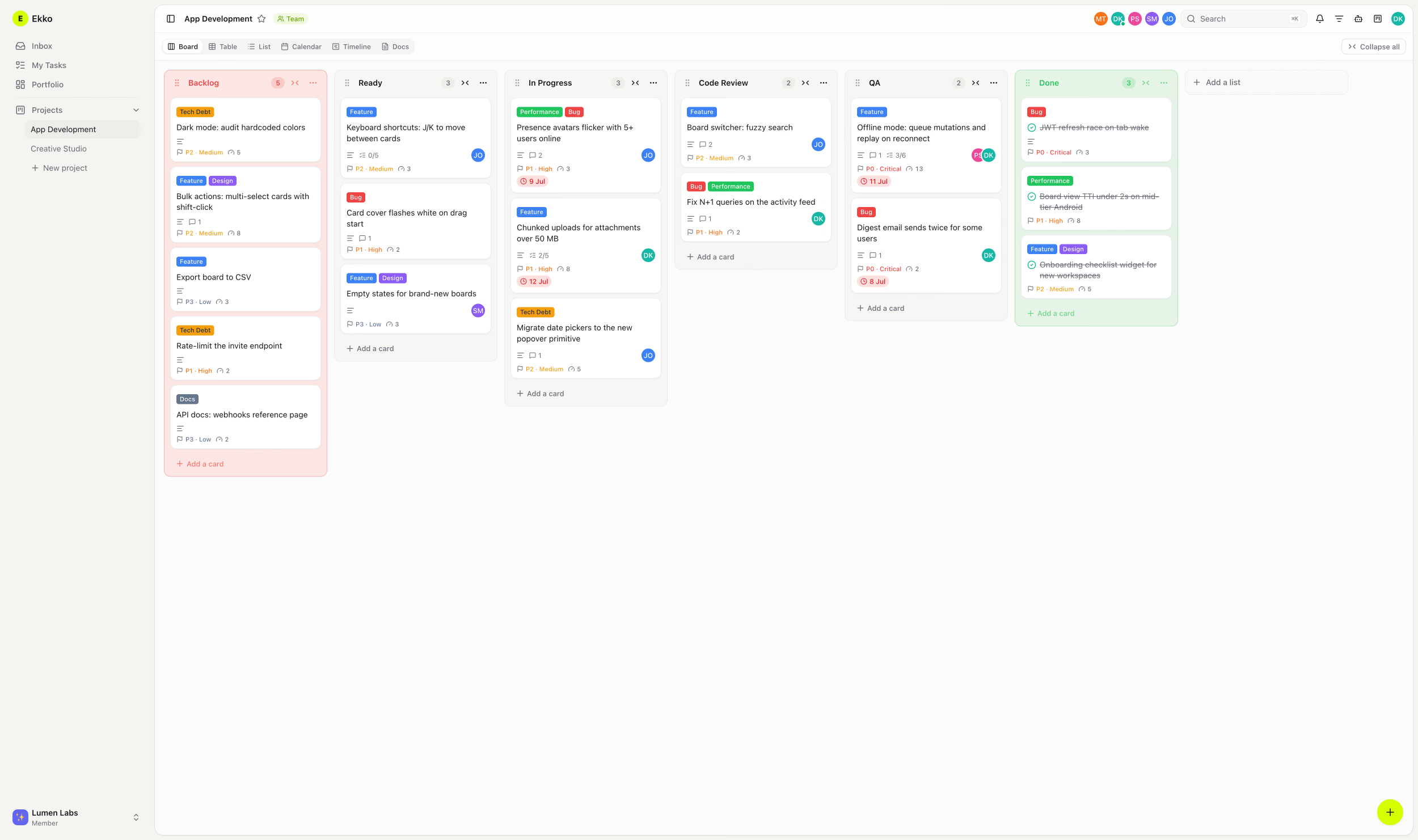
Task: Open the Creative Studio project
Action: coord(59,149)
